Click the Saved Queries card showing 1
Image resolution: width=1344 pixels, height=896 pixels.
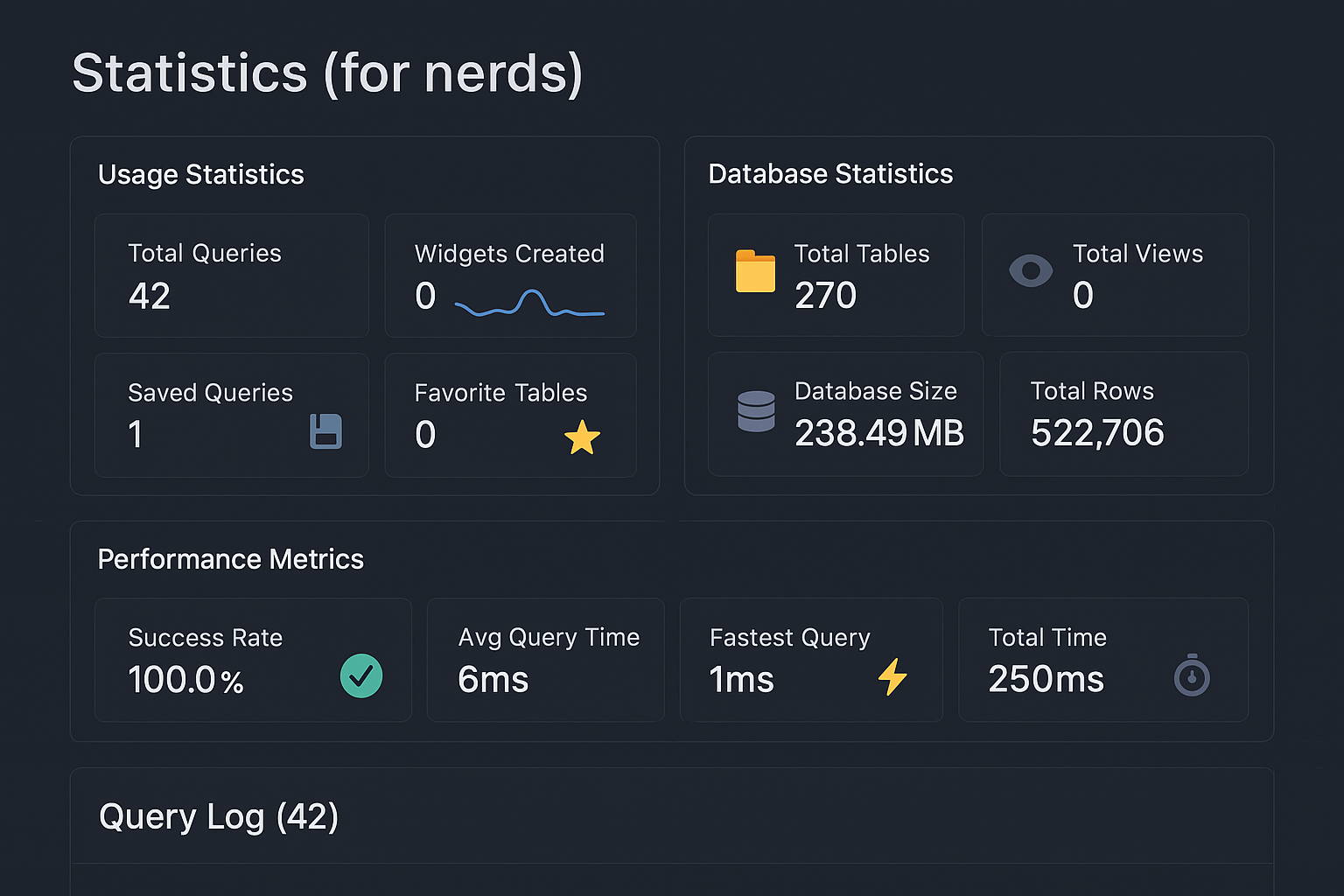click(x=231, y=415)
